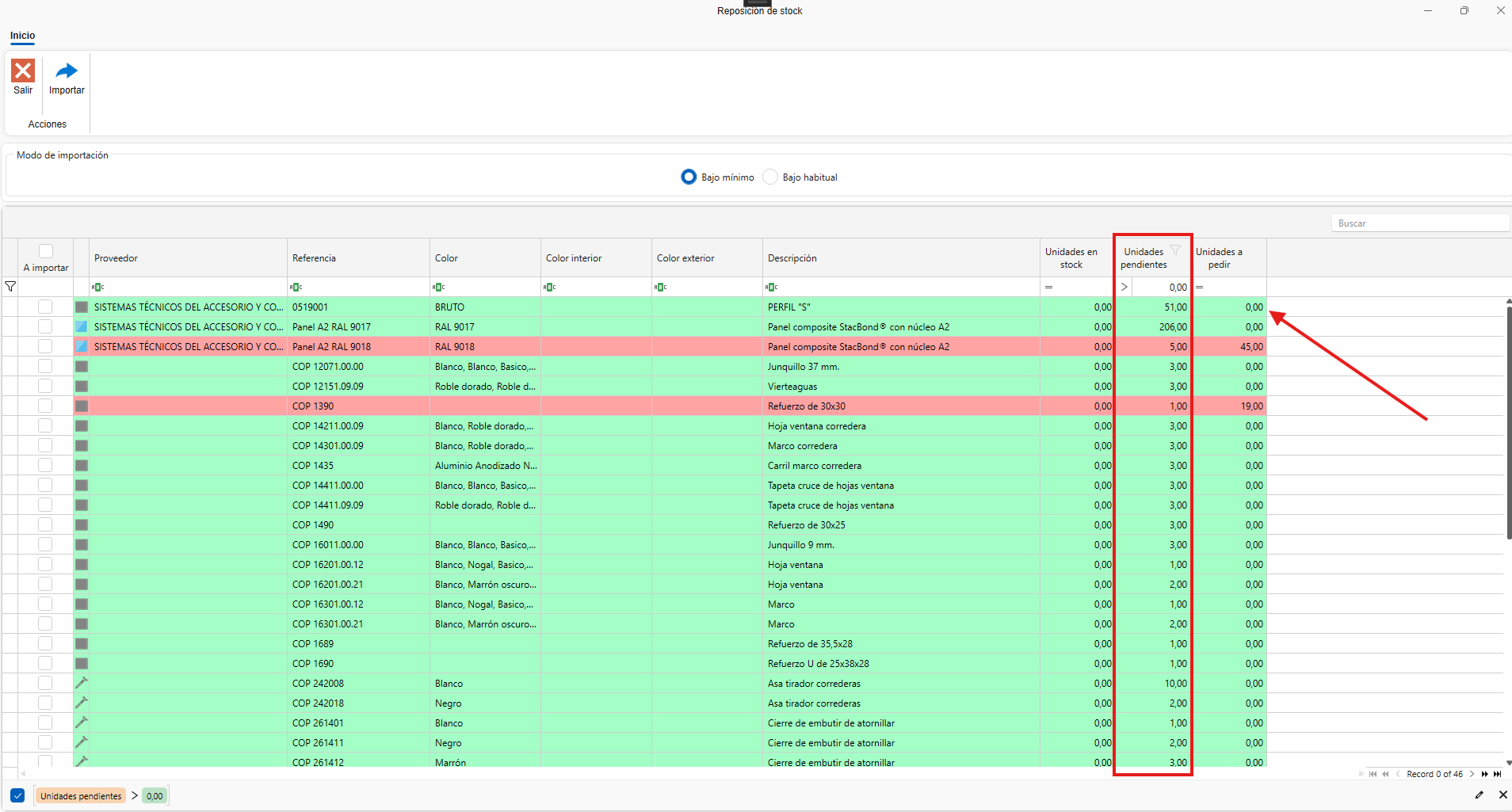Tick the import checkbox for reference 0519001

45,307
